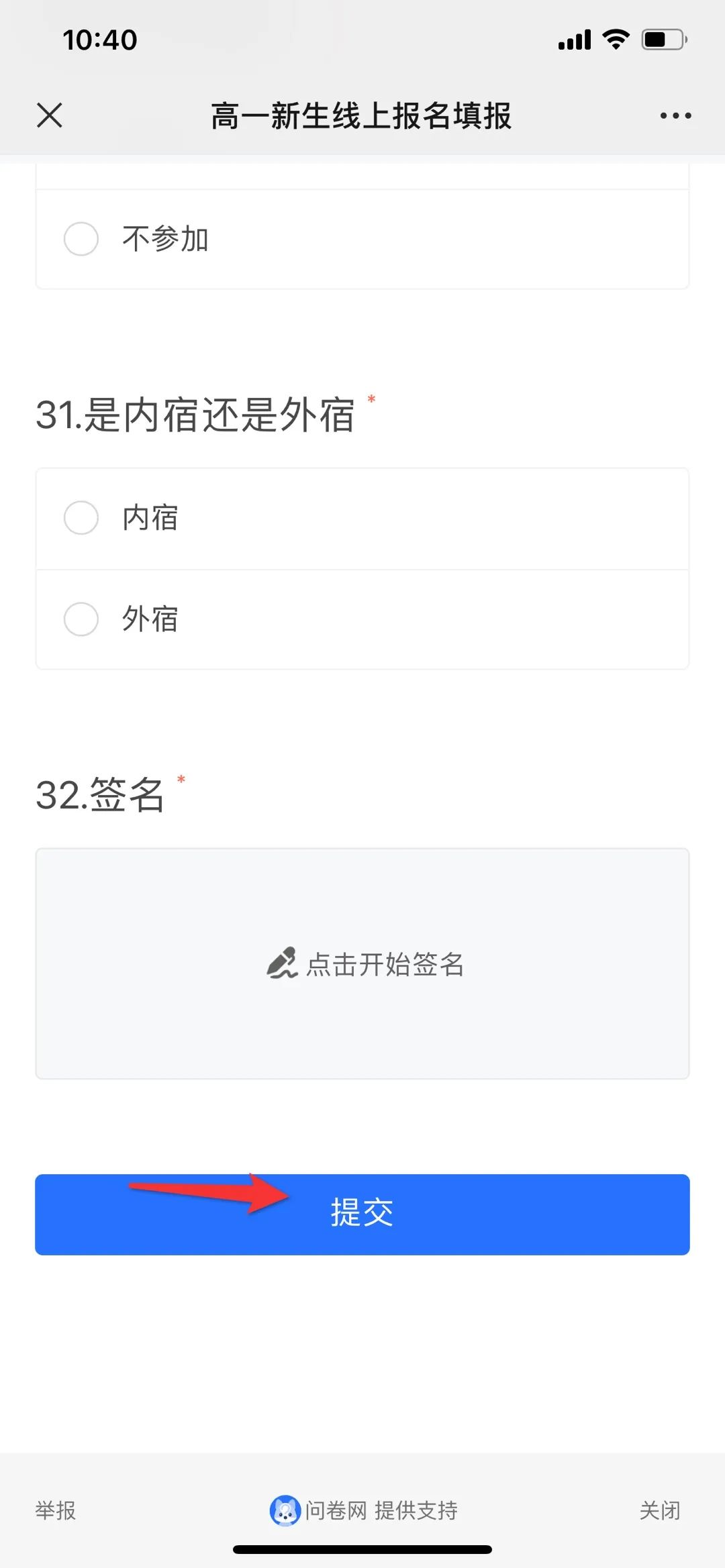Select the 外宿 radio option
The width and height of the screenshot is (725, 1568).
point(81,619)
